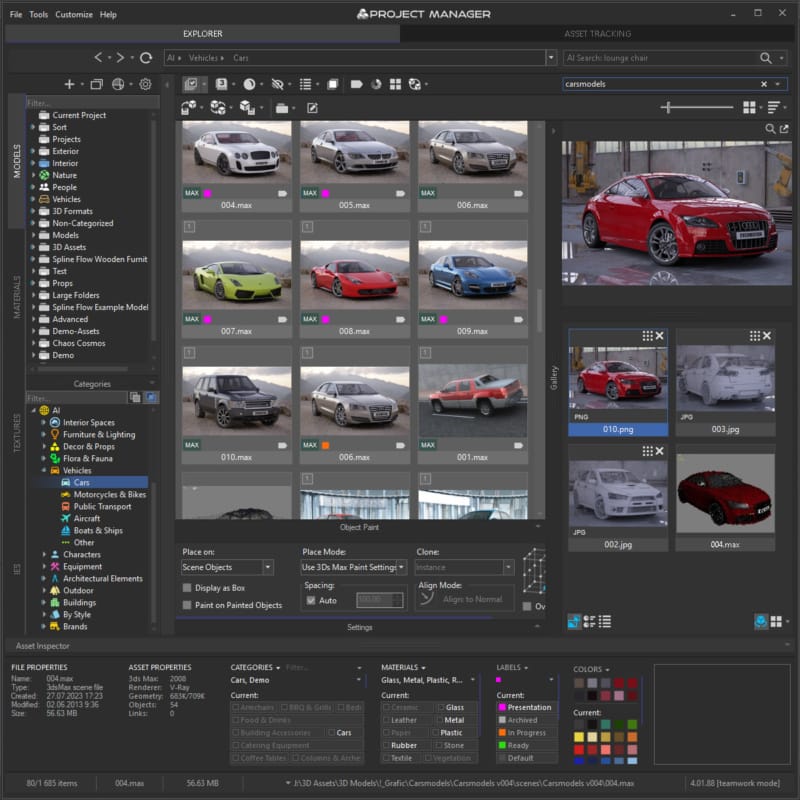Enable Display as Box checkbox
800x800 pixels.
click(187, 588)
